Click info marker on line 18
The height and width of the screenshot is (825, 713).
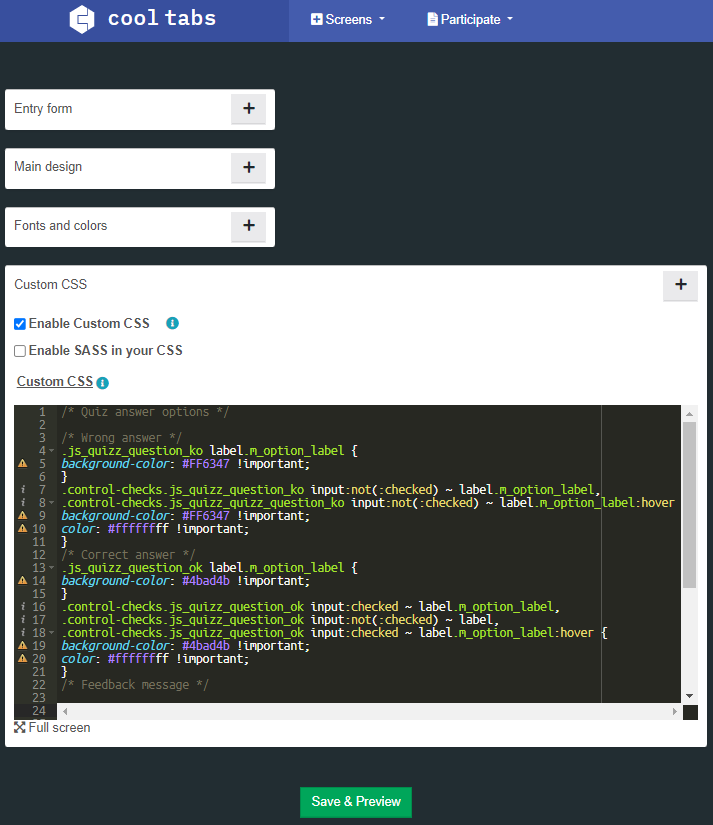(23, 632)
